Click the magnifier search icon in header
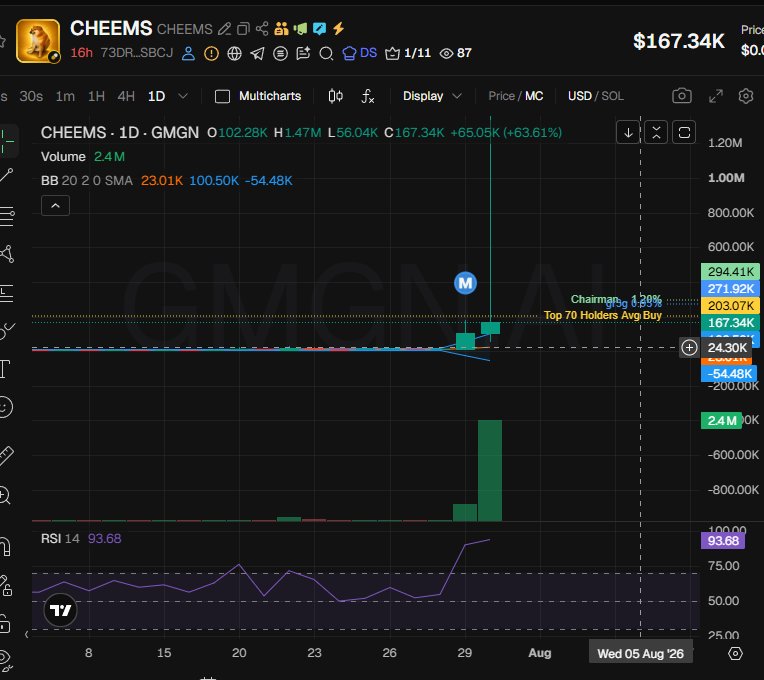Image resolution: width=764 pixels, height=680 pixels. [x=326, y=53]
